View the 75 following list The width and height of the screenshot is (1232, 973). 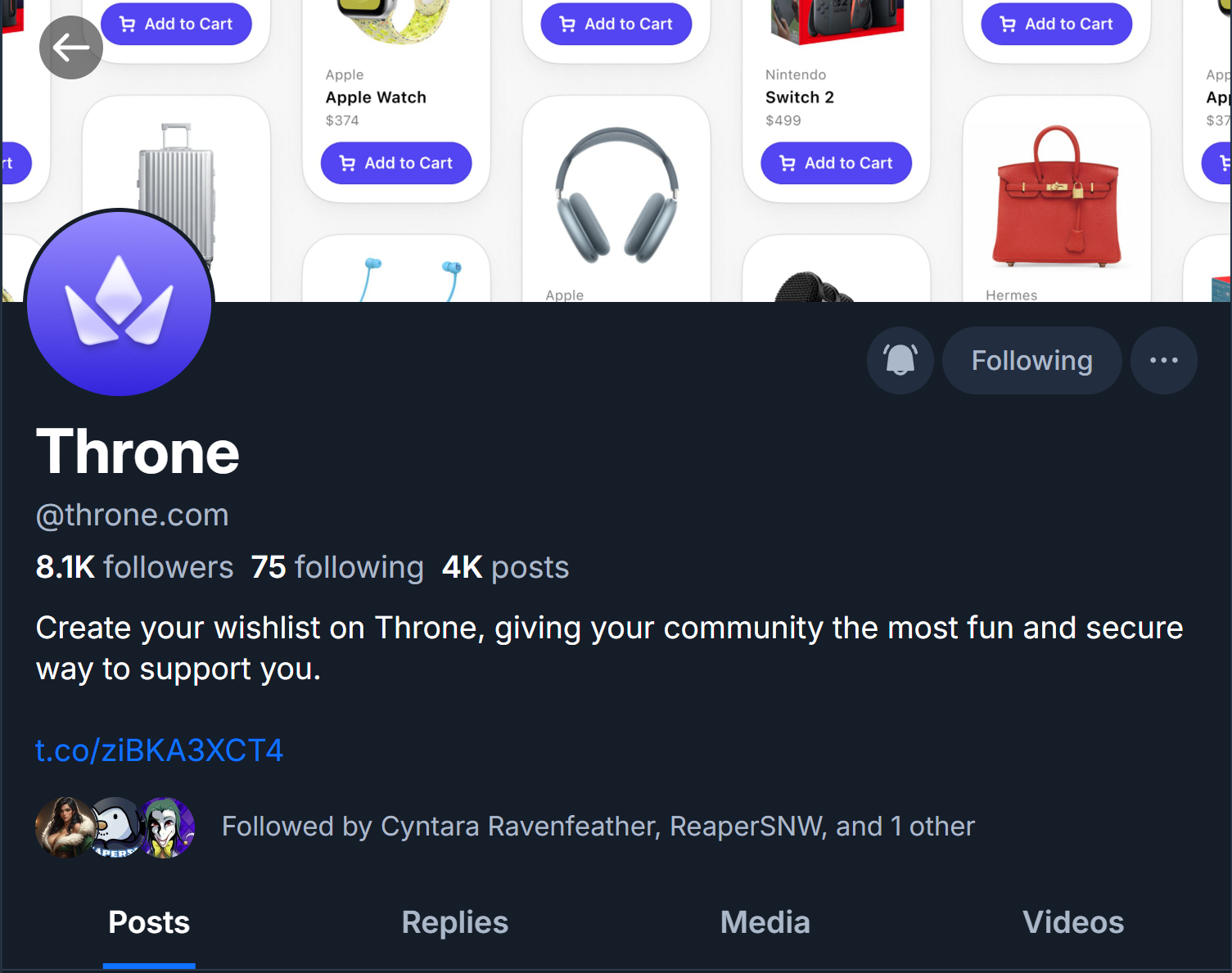click(337, 567)
